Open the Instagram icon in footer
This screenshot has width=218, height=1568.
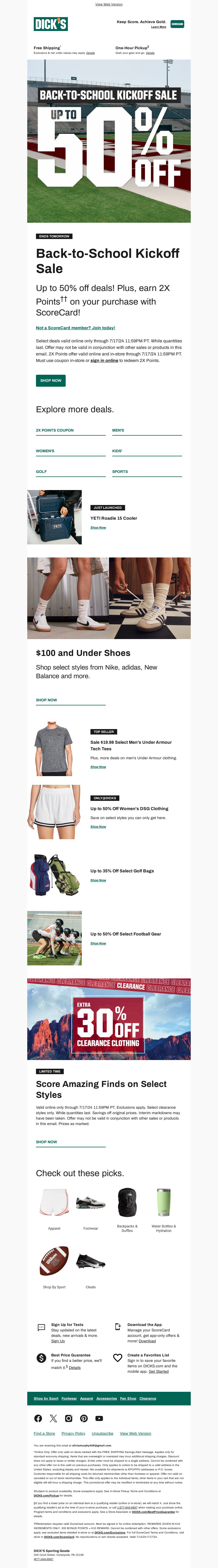68,1418
